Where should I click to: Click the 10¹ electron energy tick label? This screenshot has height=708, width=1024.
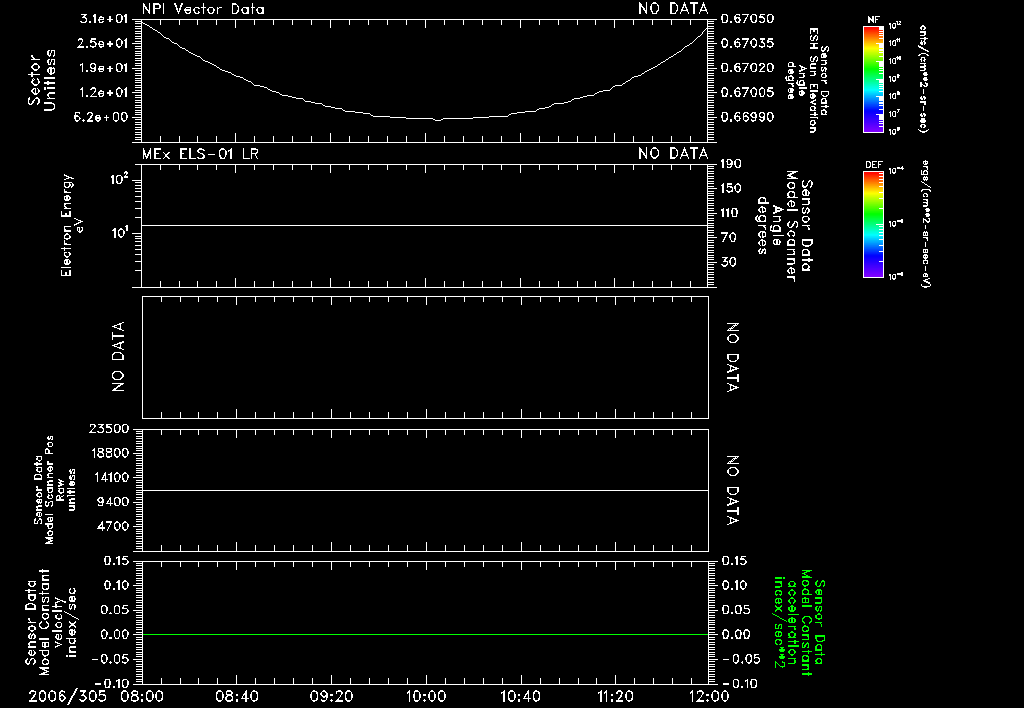[119, 233]
